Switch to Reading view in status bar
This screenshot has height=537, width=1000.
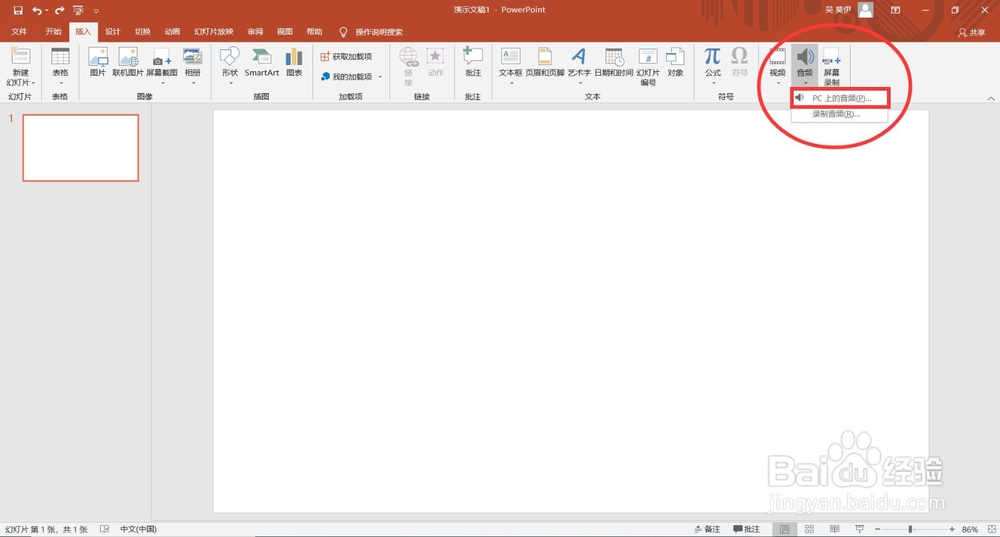tap(834, 529)
